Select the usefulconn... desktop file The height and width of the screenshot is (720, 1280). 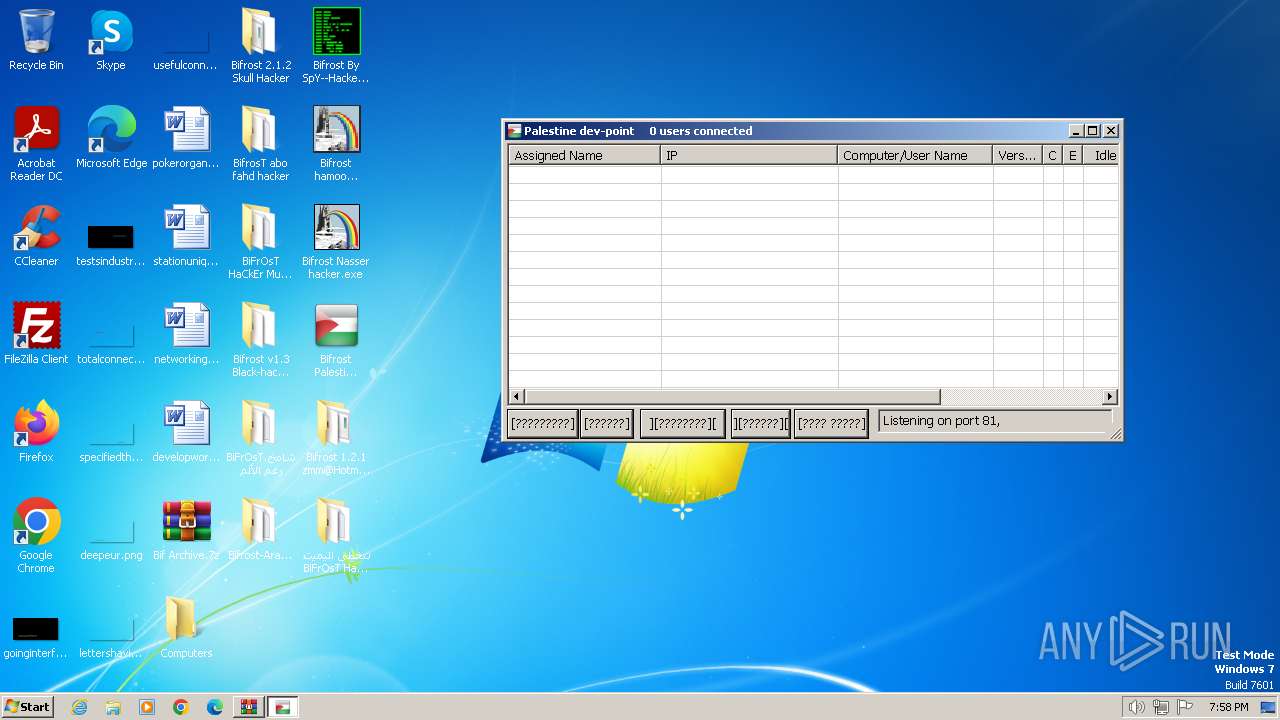(186, 52)
